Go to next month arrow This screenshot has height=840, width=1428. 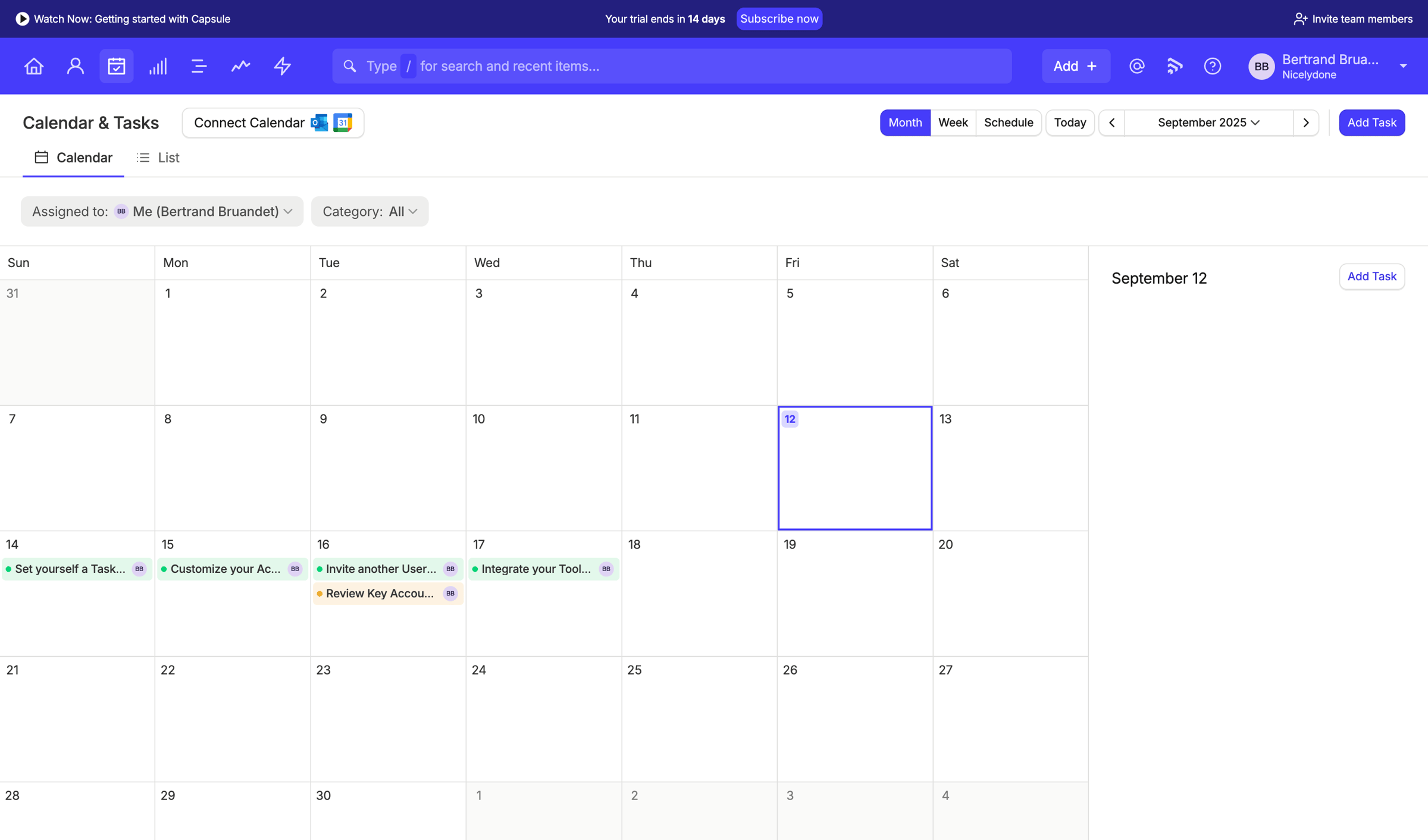pyautogui.click(x=1306, y=123)
